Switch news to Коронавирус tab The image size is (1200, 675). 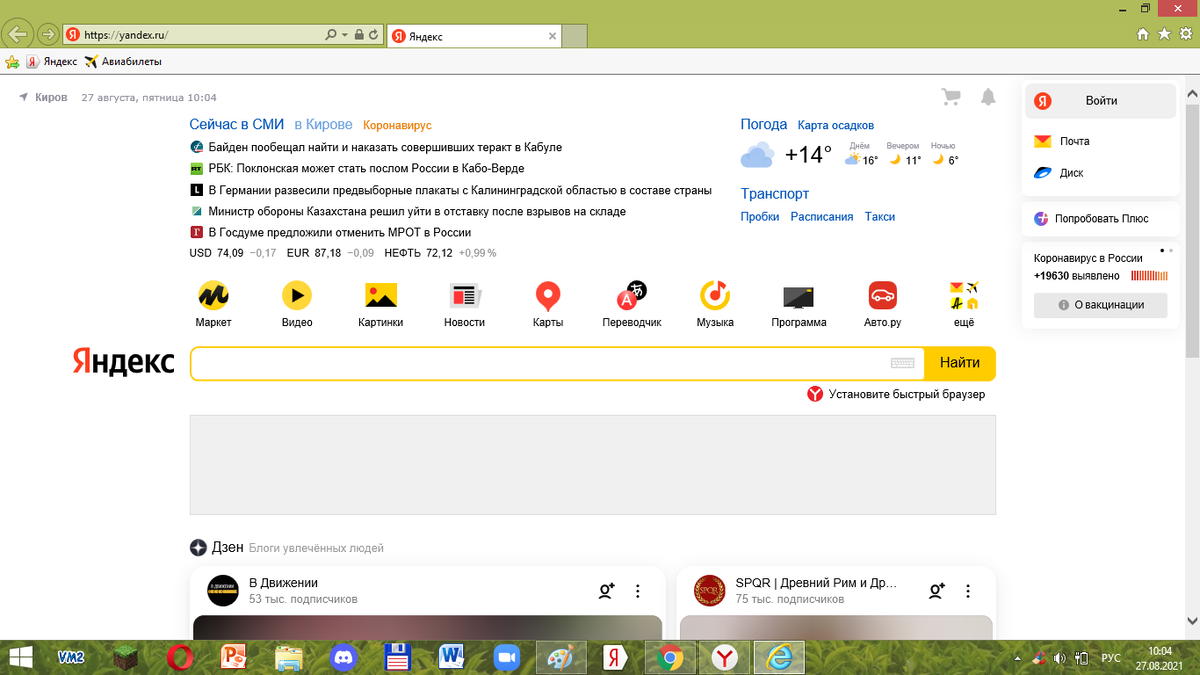click(397, 126)
